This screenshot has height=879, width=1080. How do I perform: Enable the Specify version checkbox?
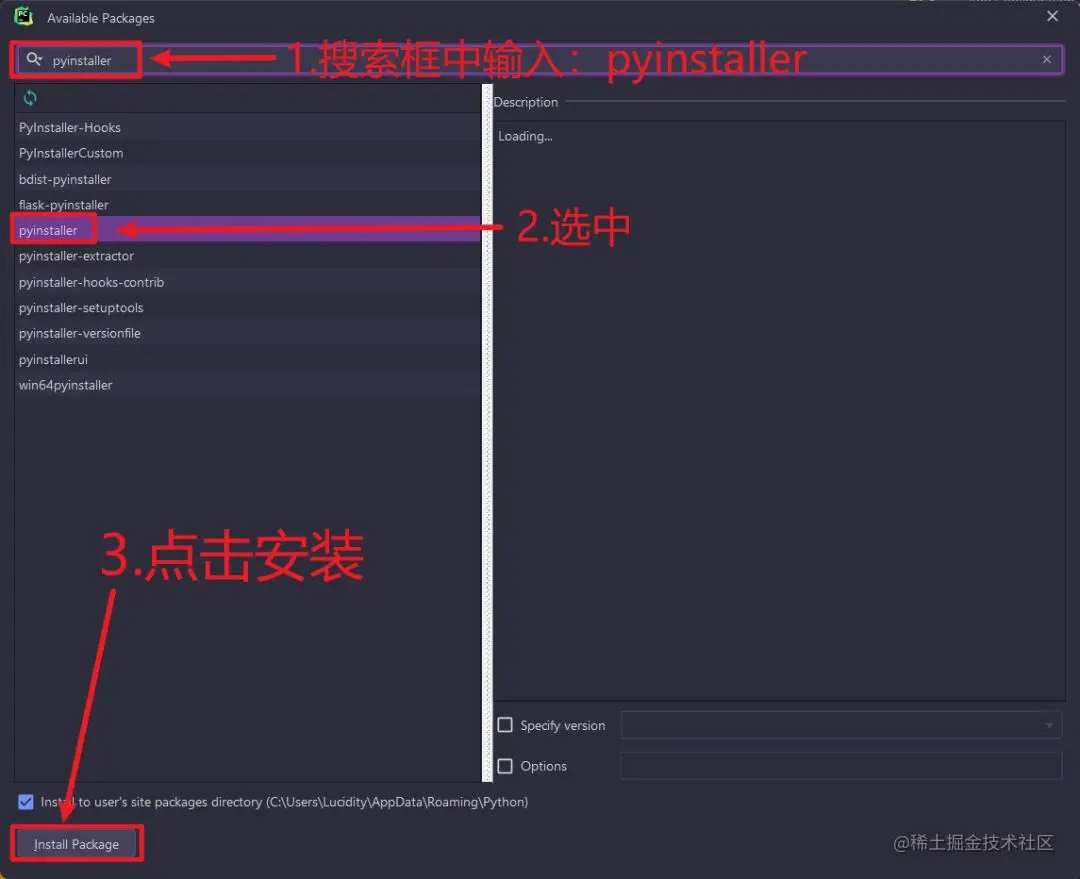click(x=505, y=725)
